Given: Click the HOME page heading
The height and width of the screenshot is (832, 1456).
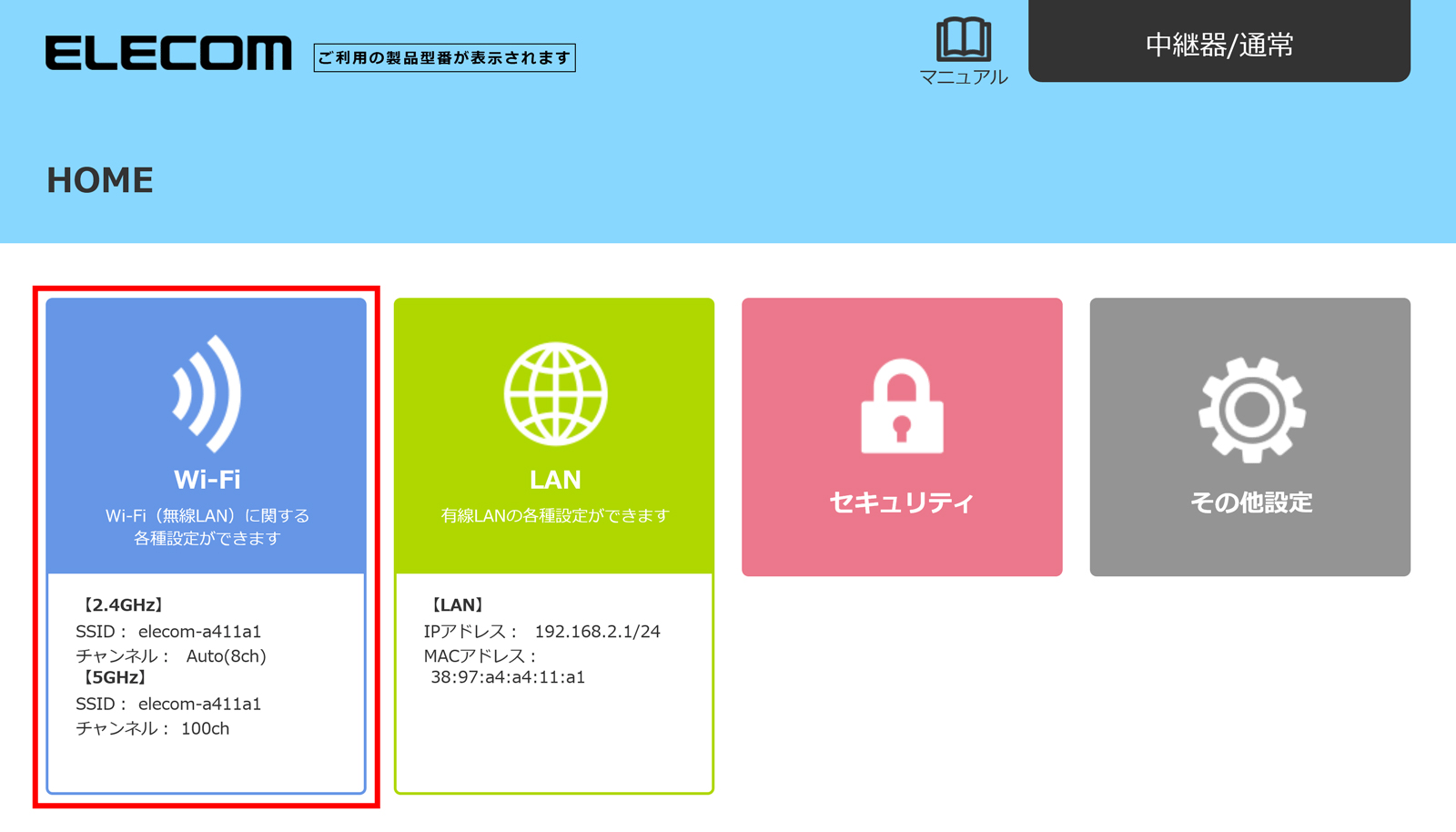Looking at the screenshot, I should (x=100, y=180).
